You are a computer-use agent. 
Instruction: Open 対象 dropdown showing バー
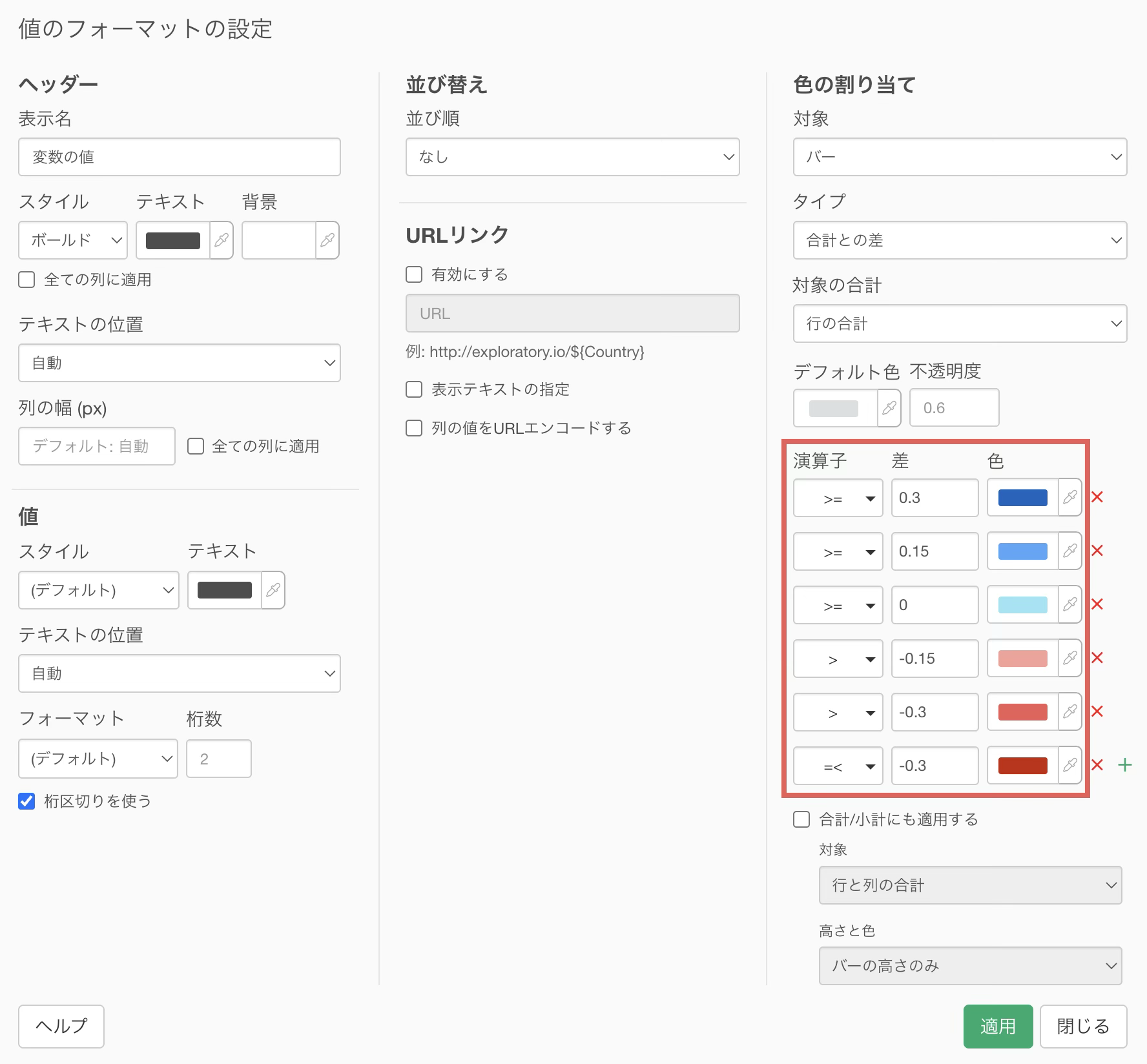point(960,157)
